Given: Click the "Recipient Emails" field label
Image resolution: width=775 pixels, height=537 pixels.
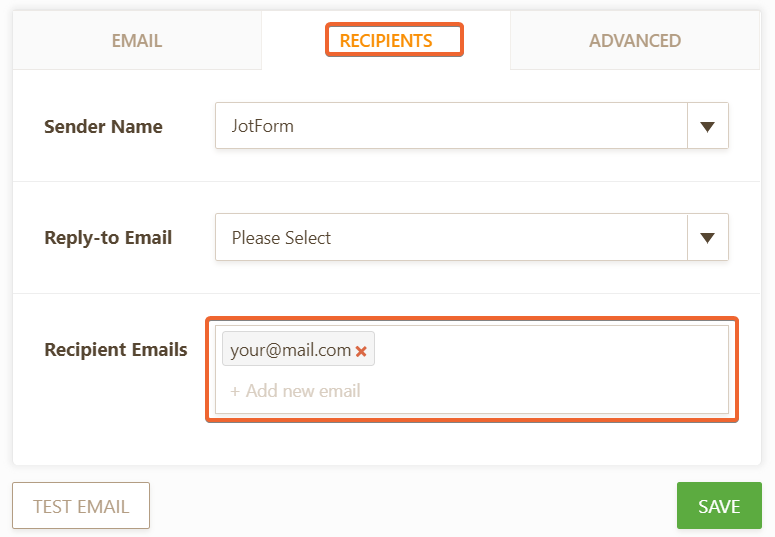Looking at the screenshot, I should coord(116,350).
